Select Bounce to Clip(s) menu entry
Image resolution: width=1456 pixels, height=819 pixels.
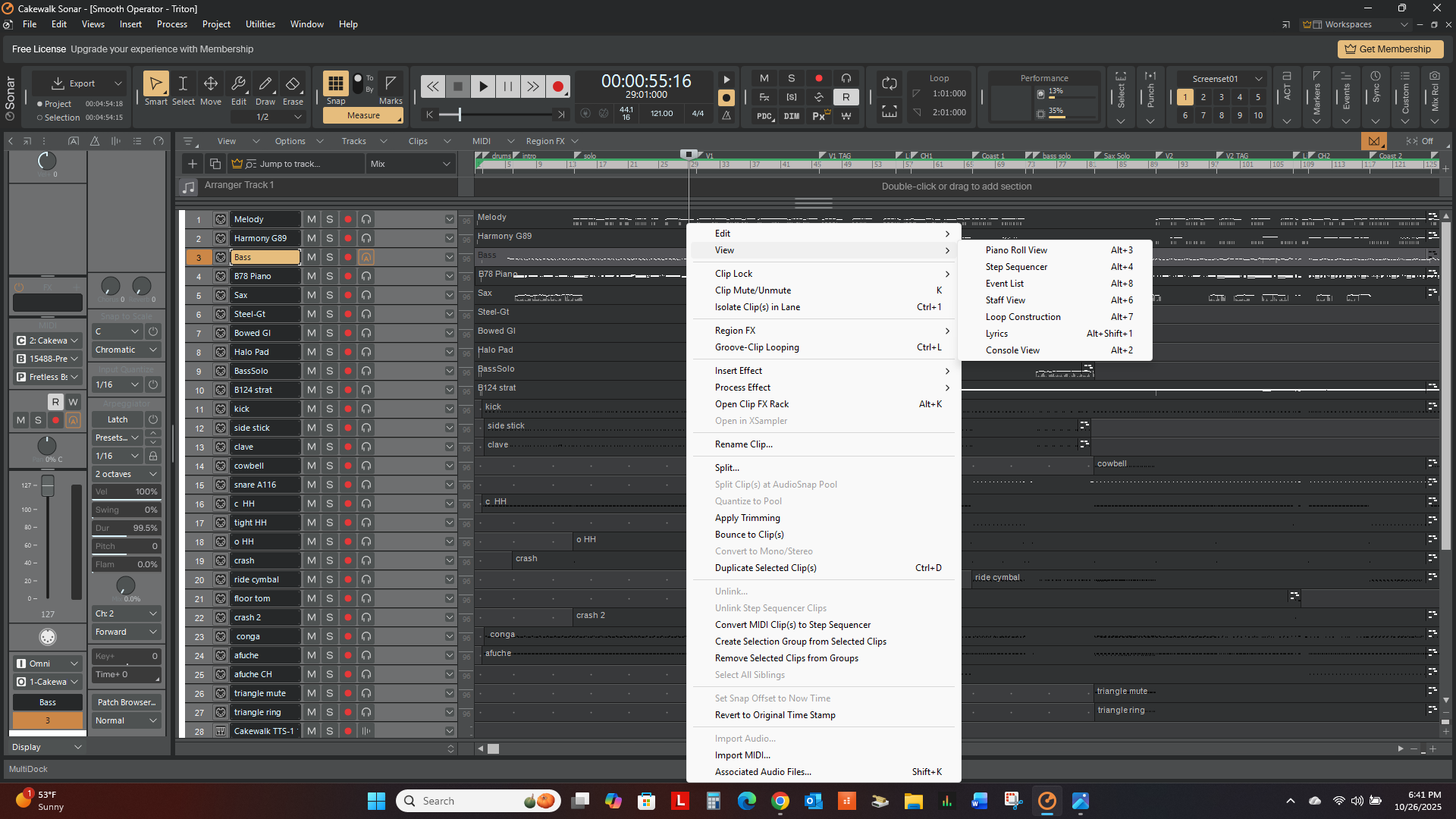point(748,535)
